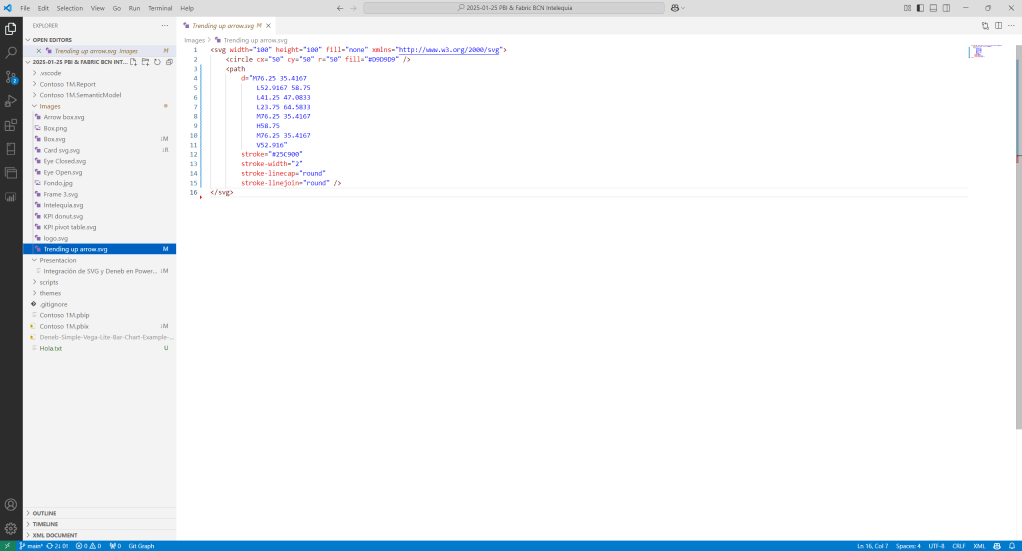1022x551 pixels.
Task: Collapse the Images folder
Action: 50,105
